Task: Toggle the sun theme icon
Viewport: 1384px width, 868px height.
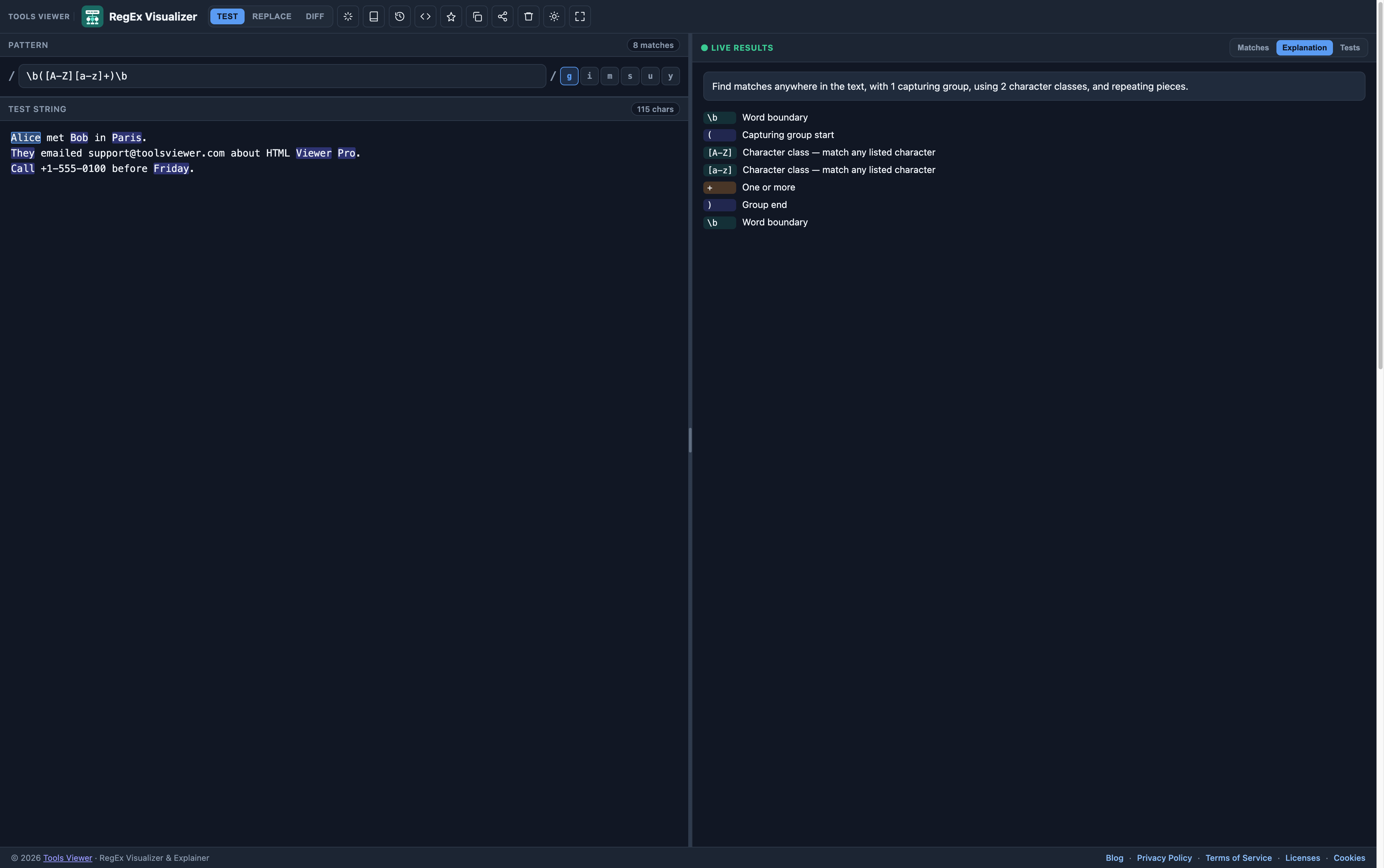Action: pos(554,17)
